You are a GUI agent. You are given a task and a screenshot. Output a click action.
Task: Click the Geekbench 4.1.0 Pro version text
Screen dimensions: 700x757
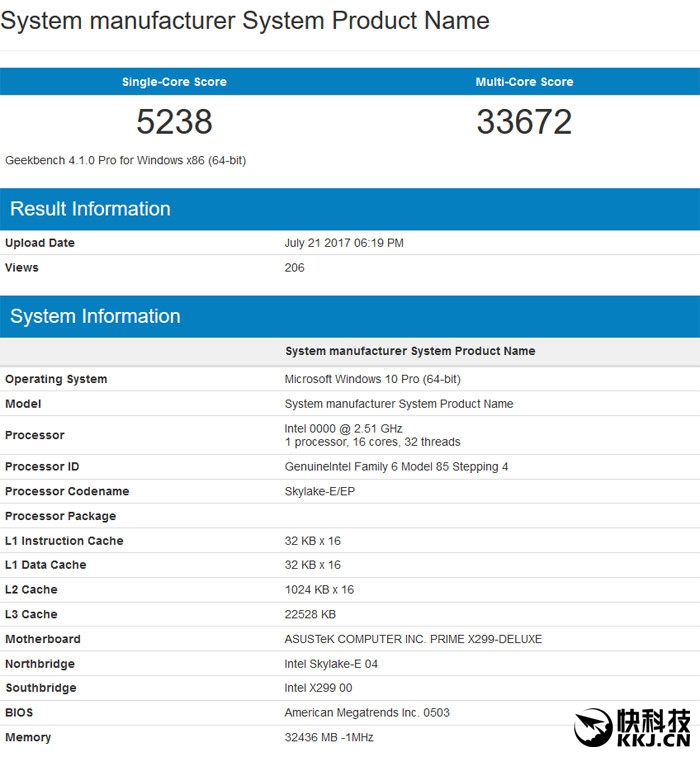point(126,160)
